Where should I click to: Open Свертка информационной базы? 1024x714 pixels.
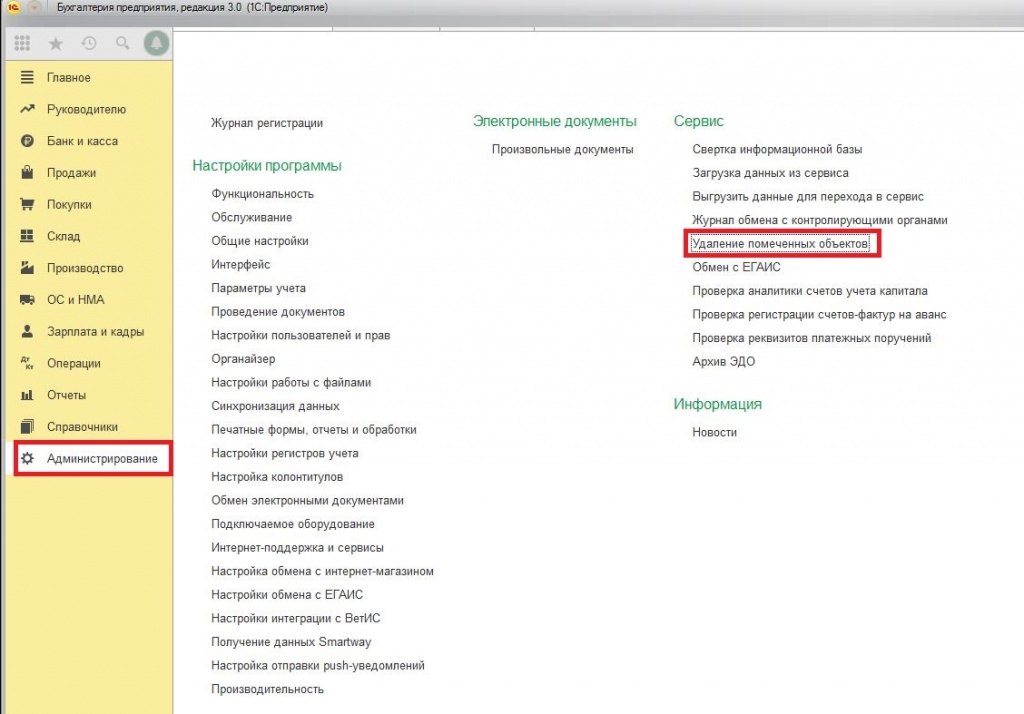(x=777, y=150)
